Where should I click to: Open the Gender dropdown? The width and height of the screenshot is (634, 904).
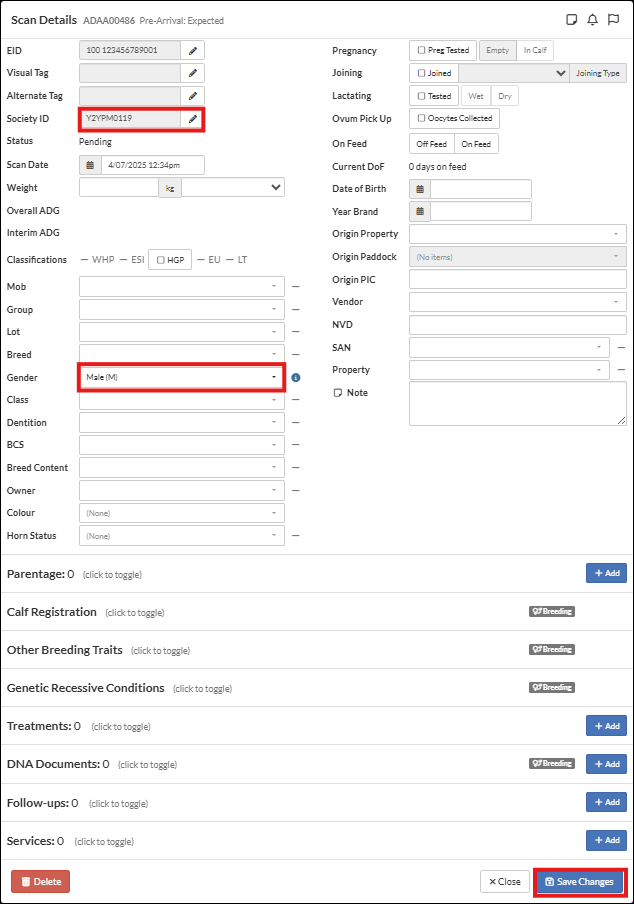181,377
